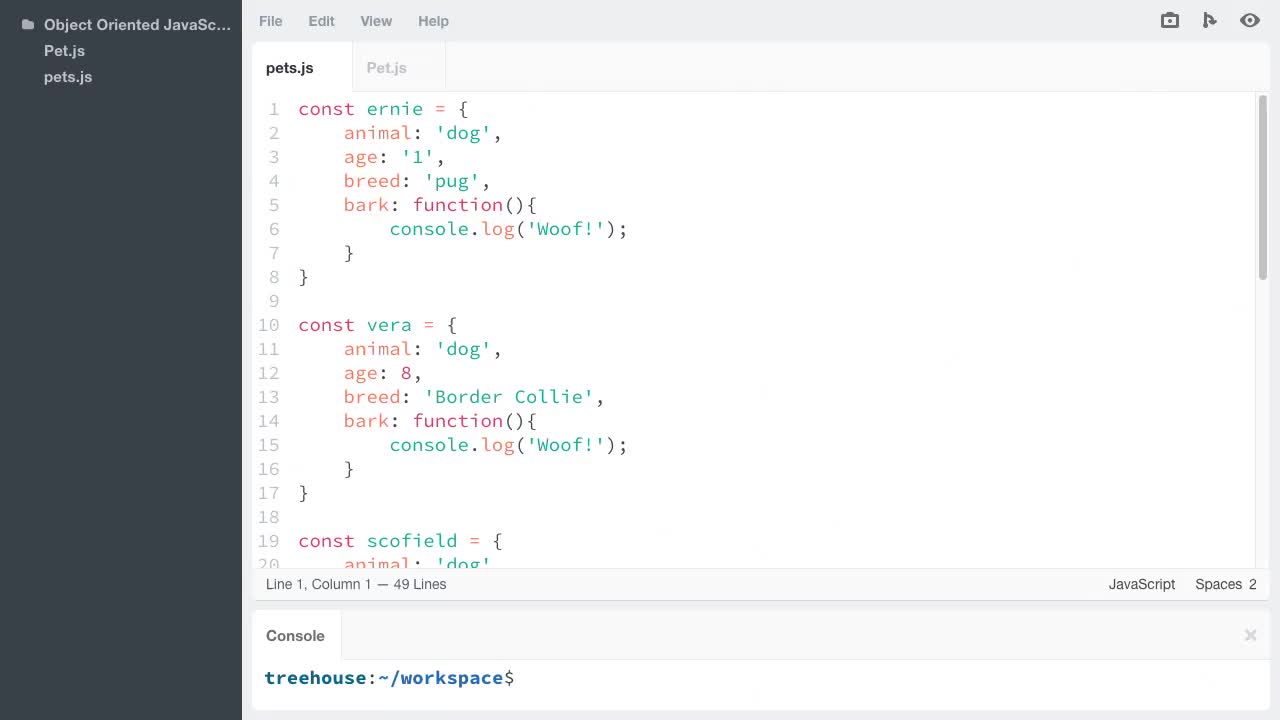Open the Edit menu
The height and width of the screenshot is (720, 1280).
(x=321, y=20)
